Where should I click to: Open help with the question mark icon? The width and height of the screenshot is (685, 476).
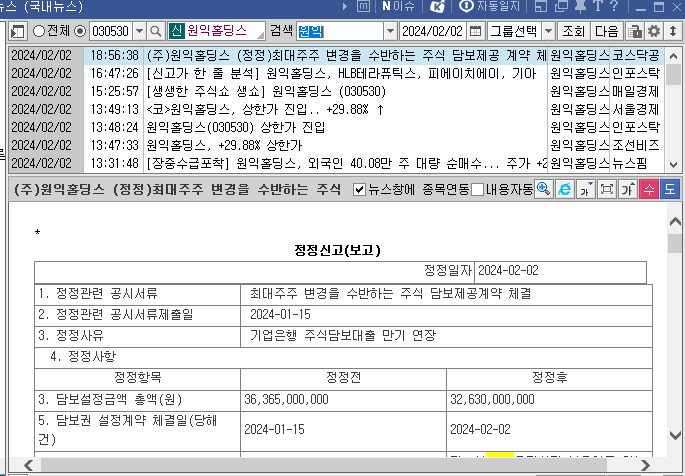click(614, 6)
